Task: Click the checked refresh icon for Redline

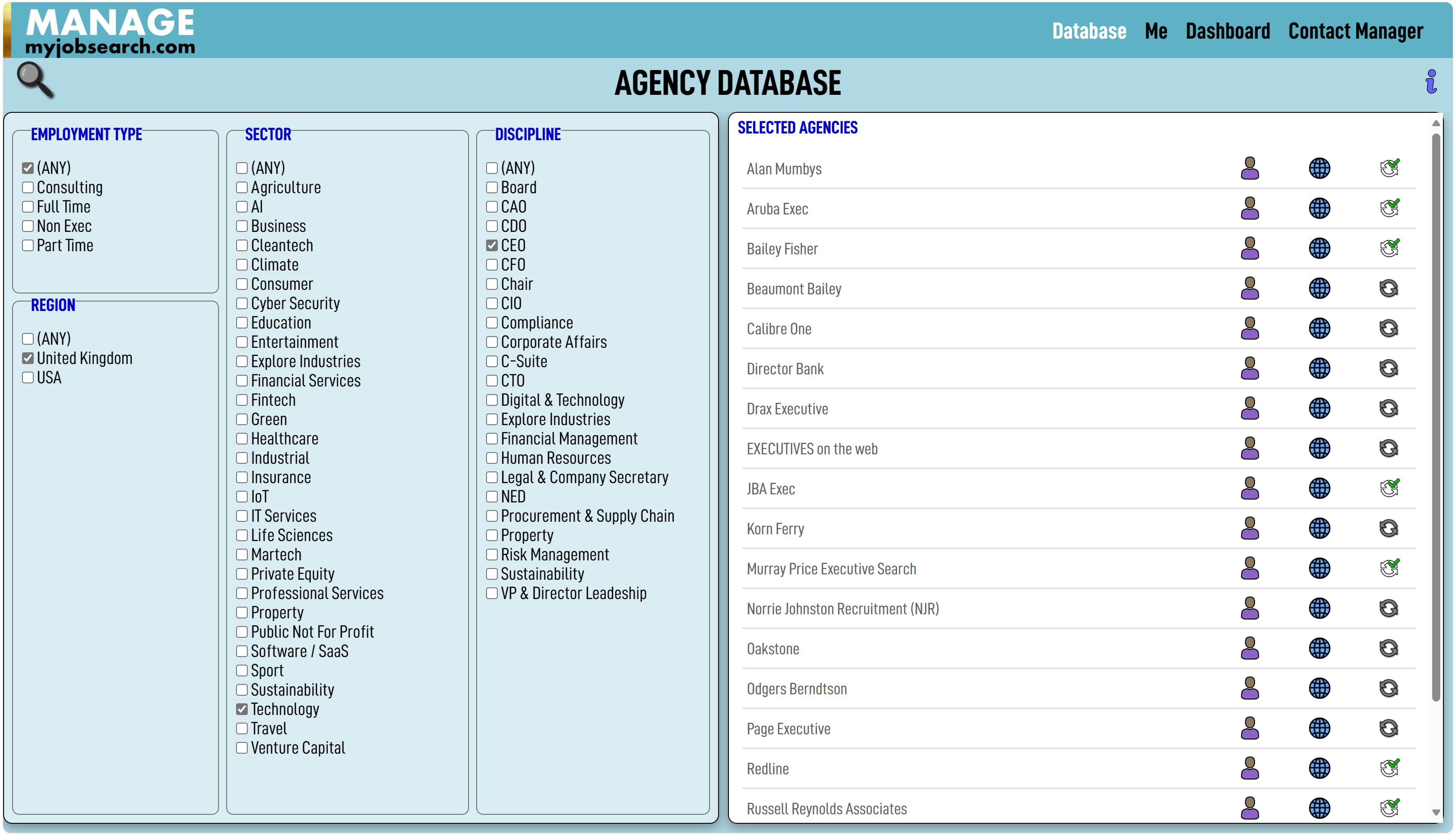Action: pyautogui.click(x=1389, y=768)
